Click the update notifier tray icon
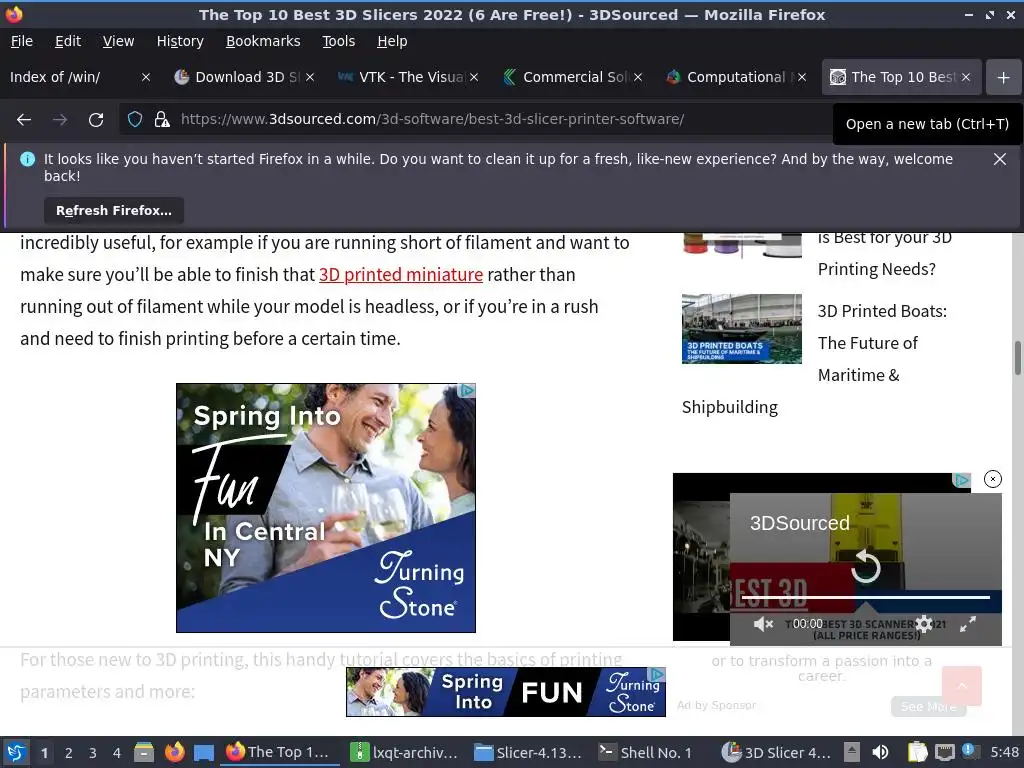 coord(969,751)
